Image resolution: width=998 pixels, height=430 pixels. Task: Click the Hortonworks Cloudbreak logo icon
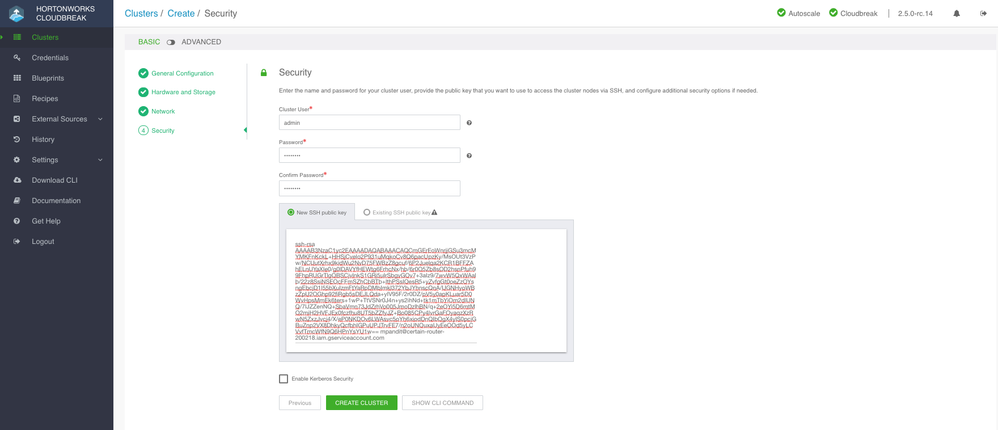17,13
